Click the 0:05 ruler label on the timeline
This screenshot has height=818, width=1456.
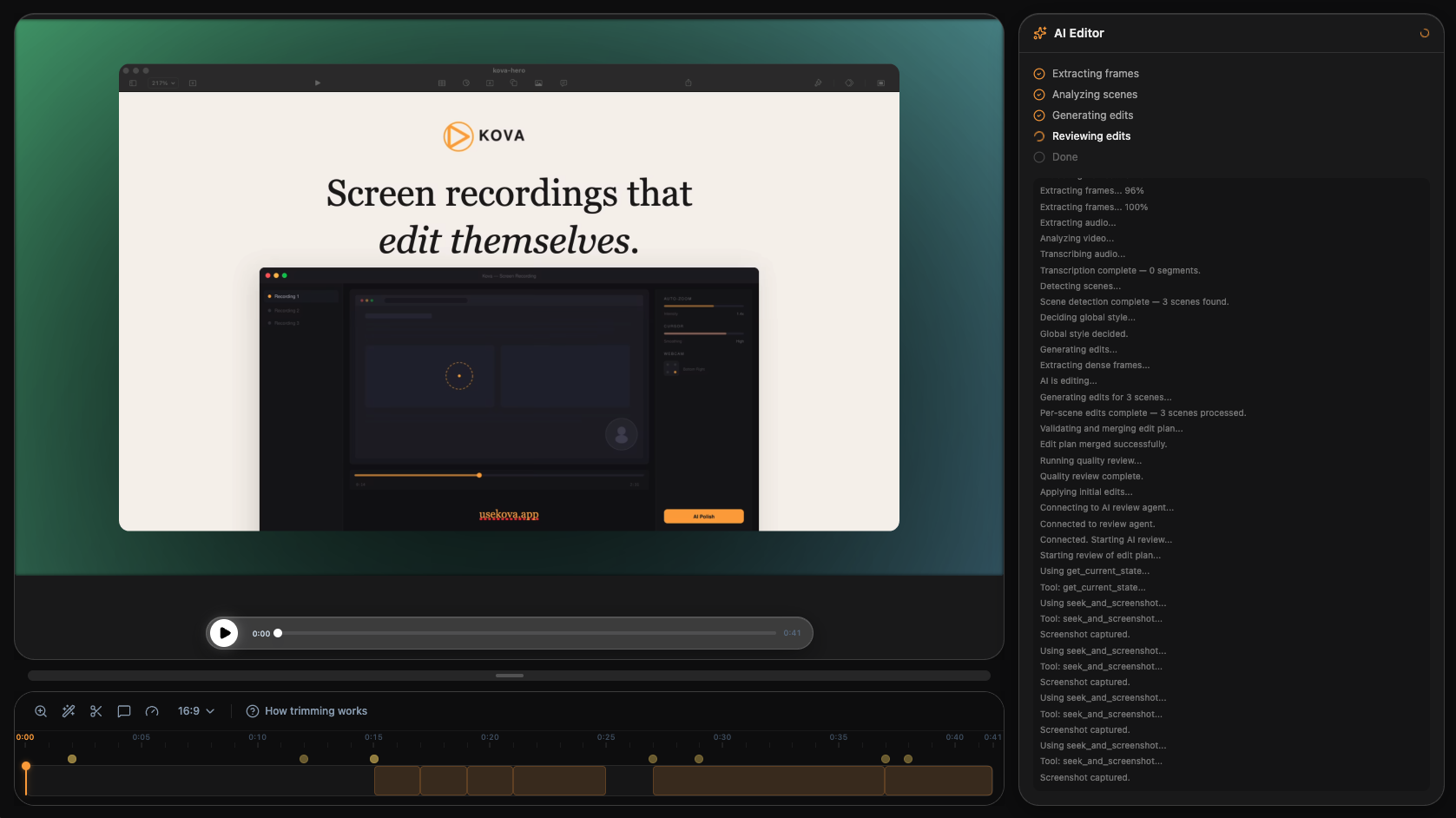point(142,737)
